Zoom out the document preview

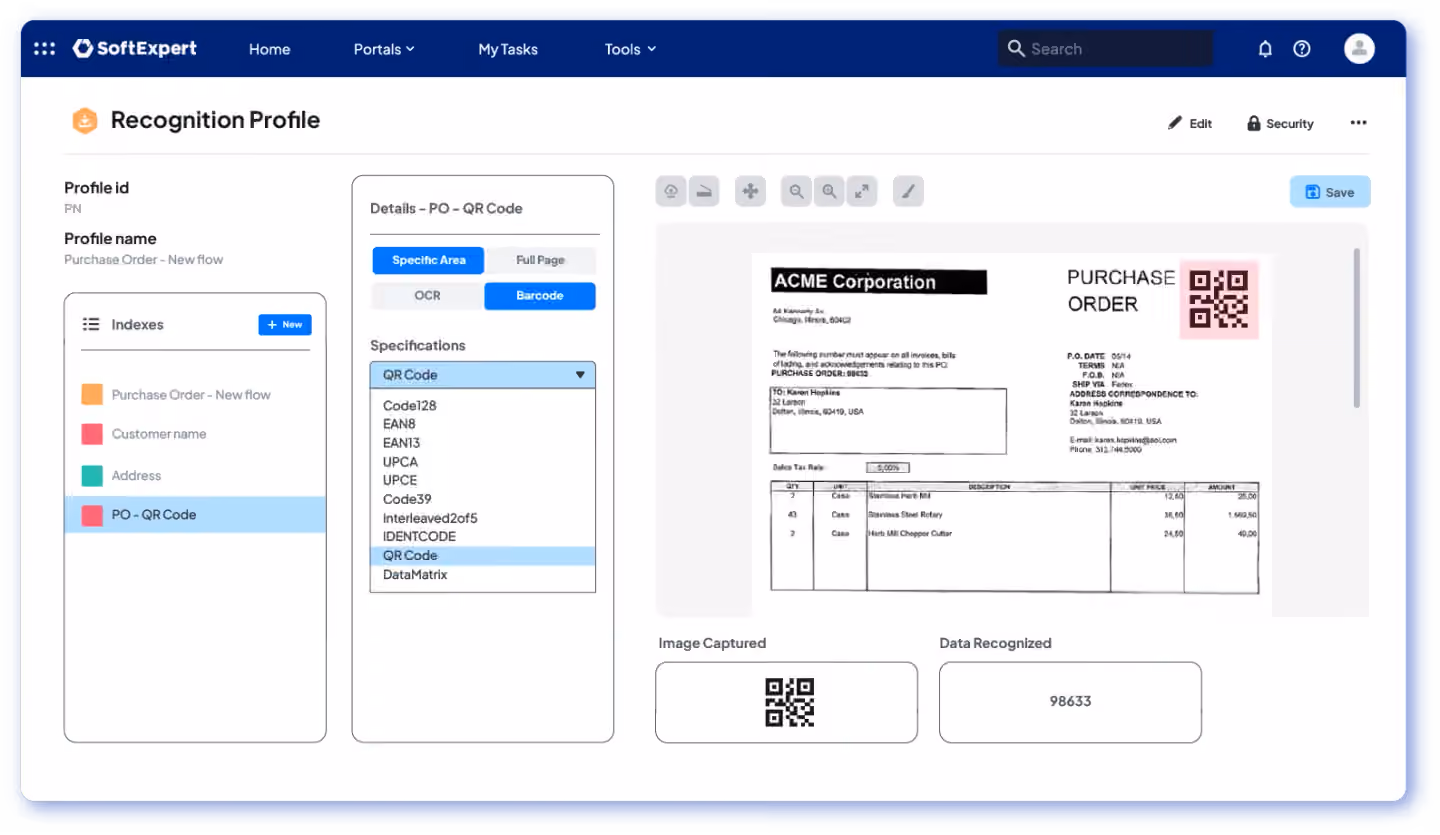pos(796,191)
